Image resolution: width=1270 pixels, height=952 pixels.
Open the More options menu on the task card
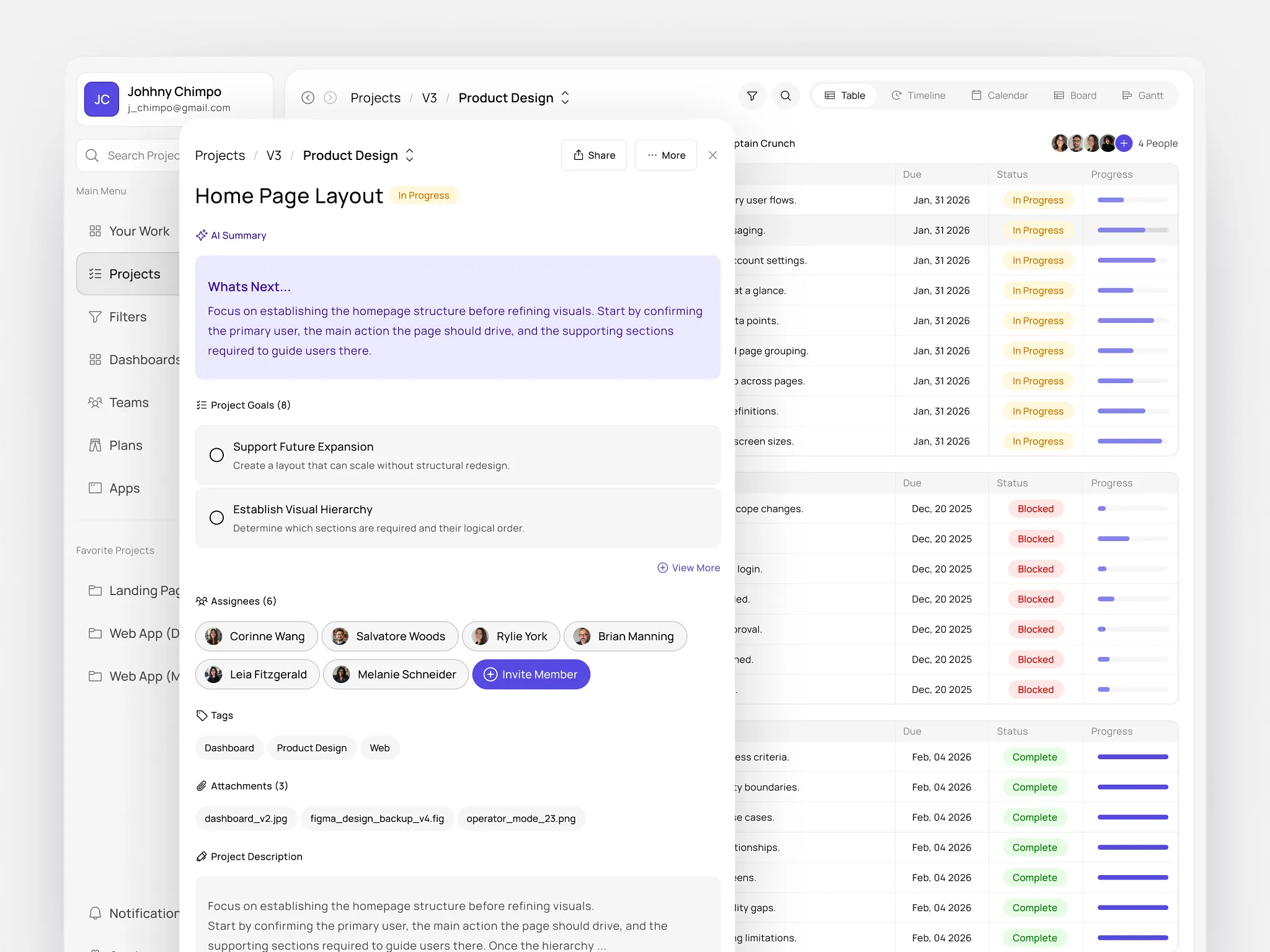665,155
